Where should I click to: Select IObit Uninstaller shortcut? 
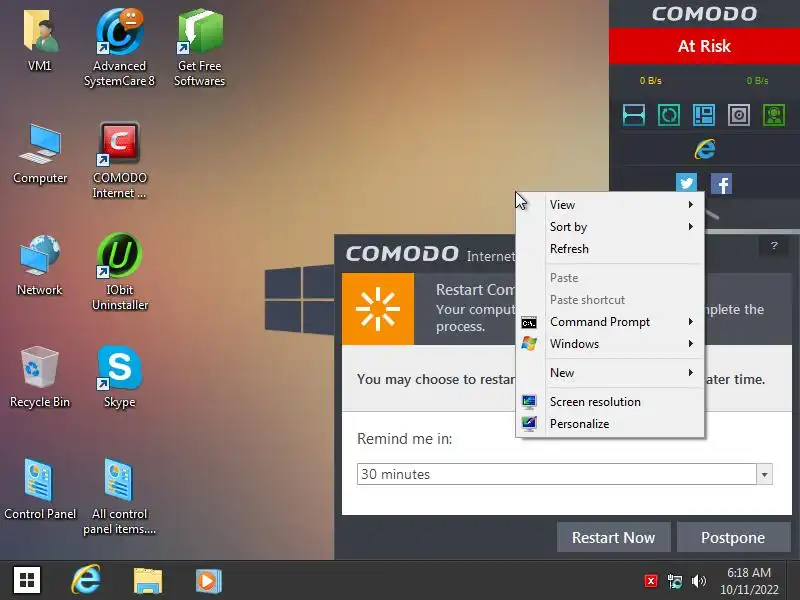[119, 271]
